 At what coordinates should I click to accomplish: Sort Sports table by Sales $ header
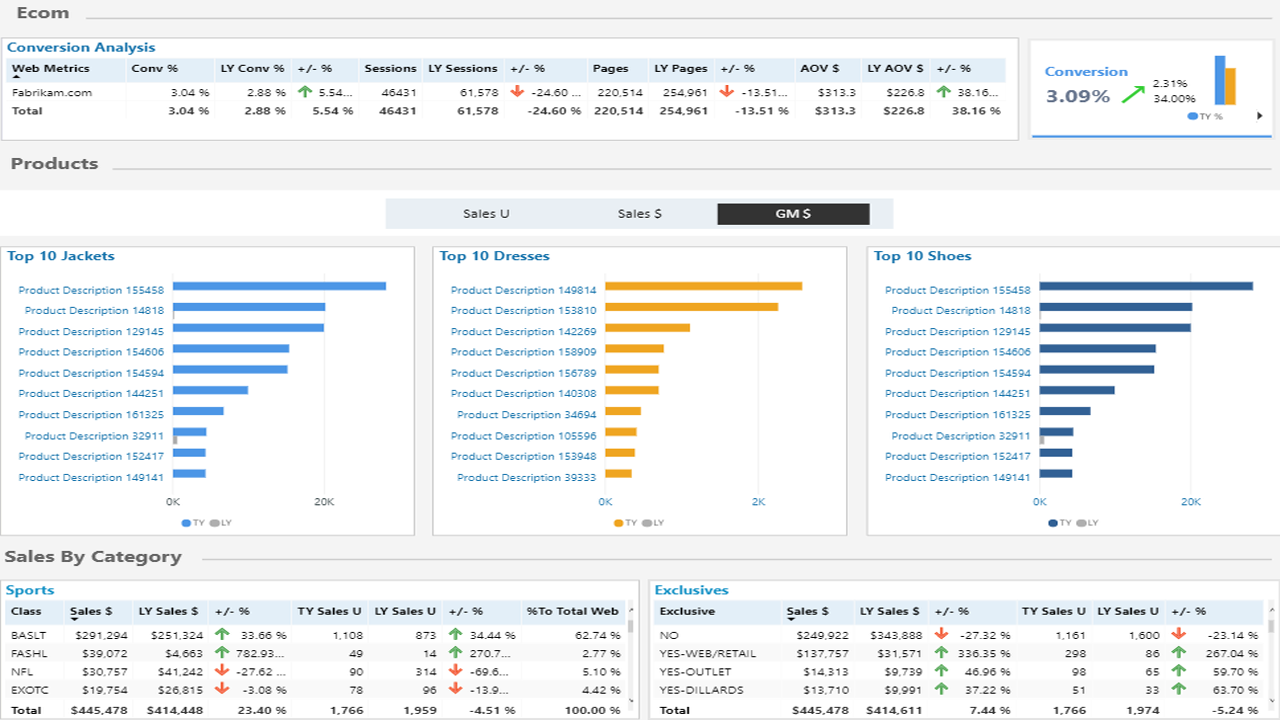pos(92,611)
